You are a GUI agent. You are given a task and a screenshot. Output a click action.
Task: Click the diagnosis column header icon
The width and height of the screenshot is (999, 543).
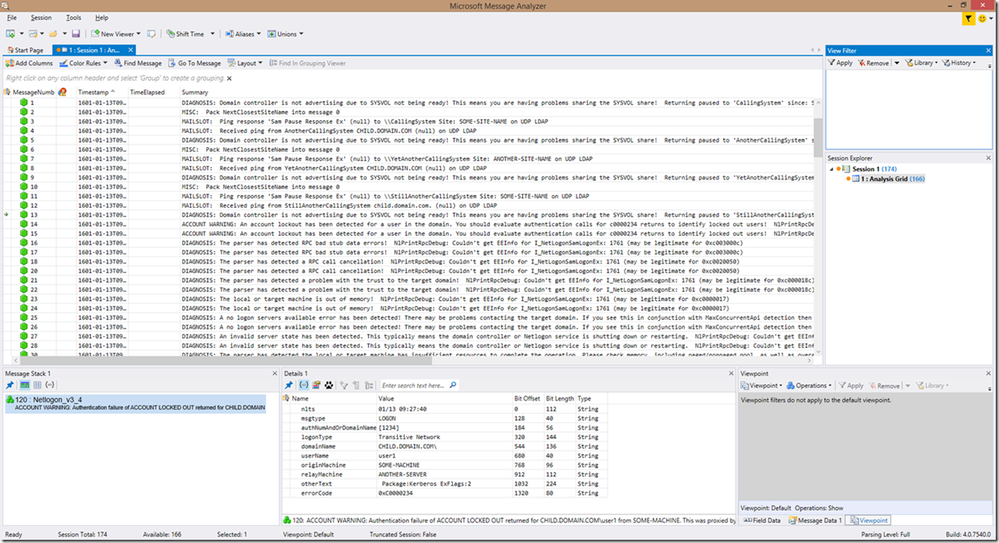pyautogui.click(x=62, y=92)
